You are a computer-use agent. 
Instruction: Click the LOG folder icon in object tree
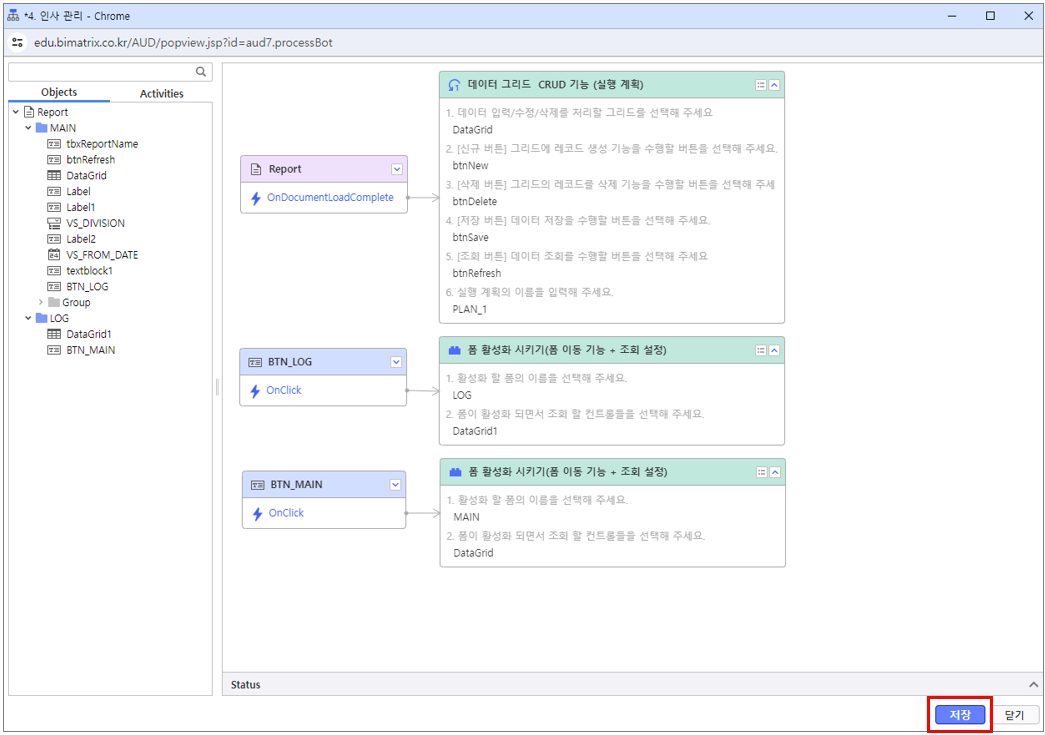point(41,319)
